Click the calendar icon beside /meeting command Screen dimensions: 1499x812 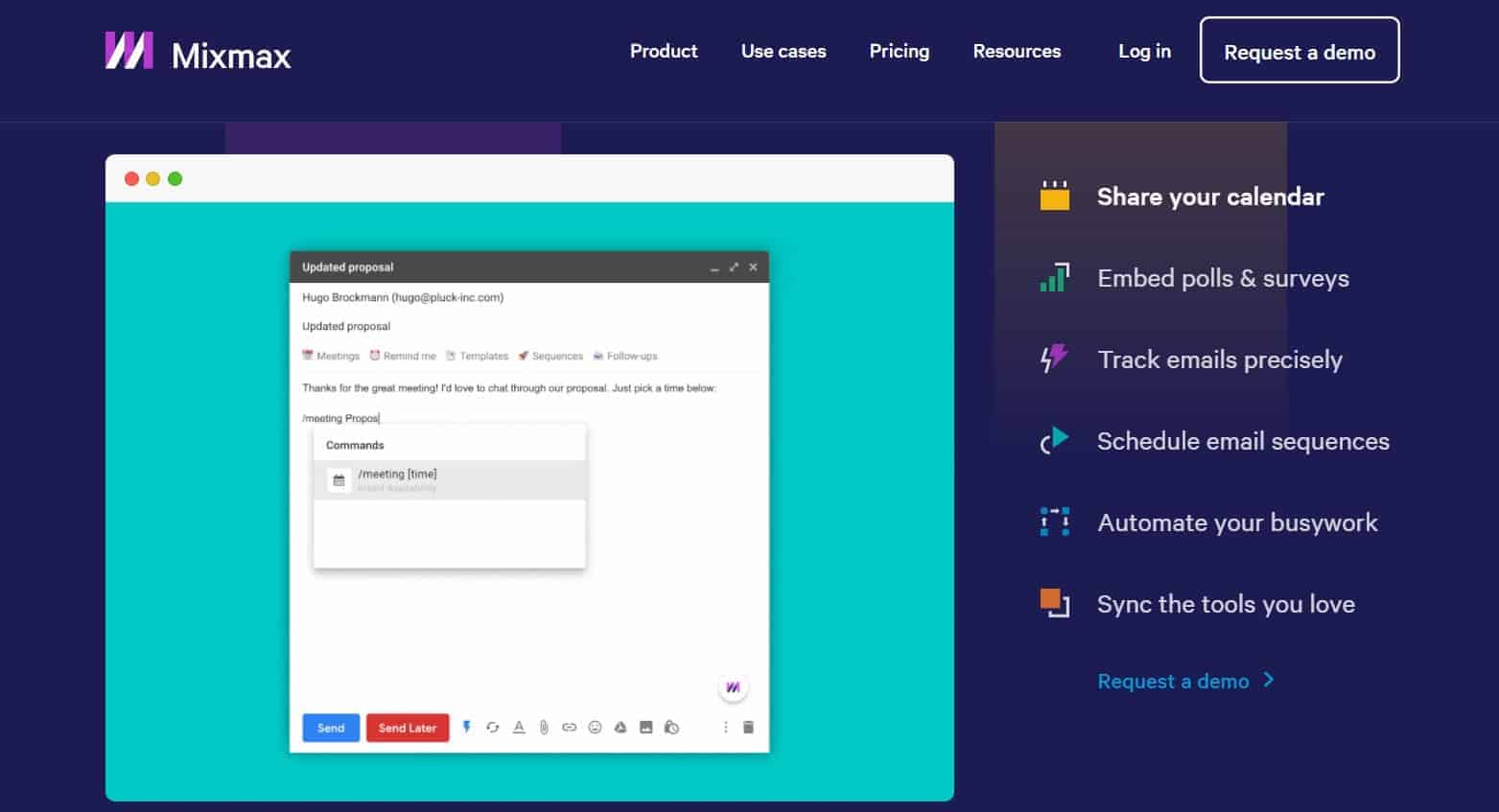(x=339, y=480)
